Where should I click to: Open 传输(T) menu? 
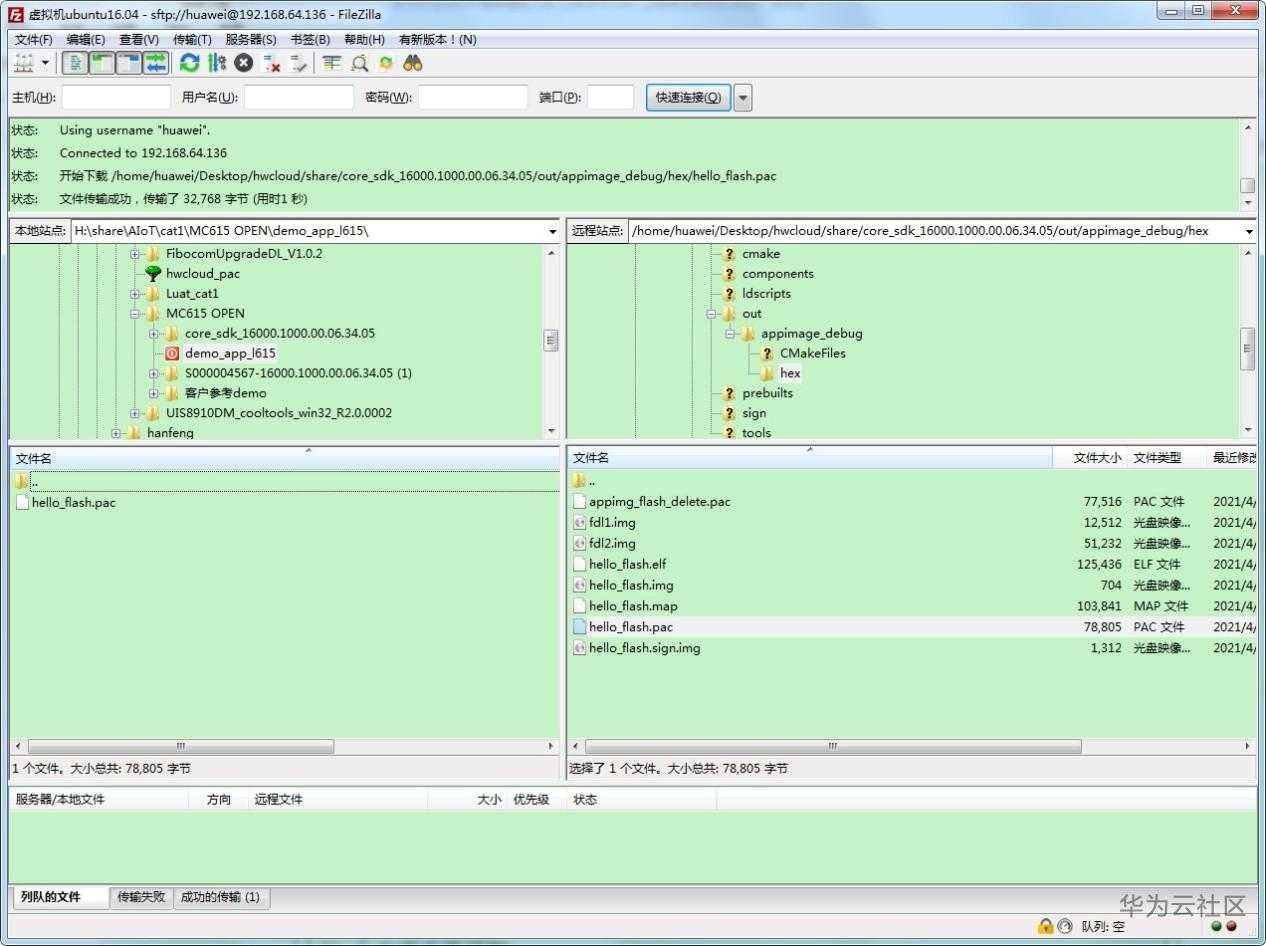coord(192,39)
